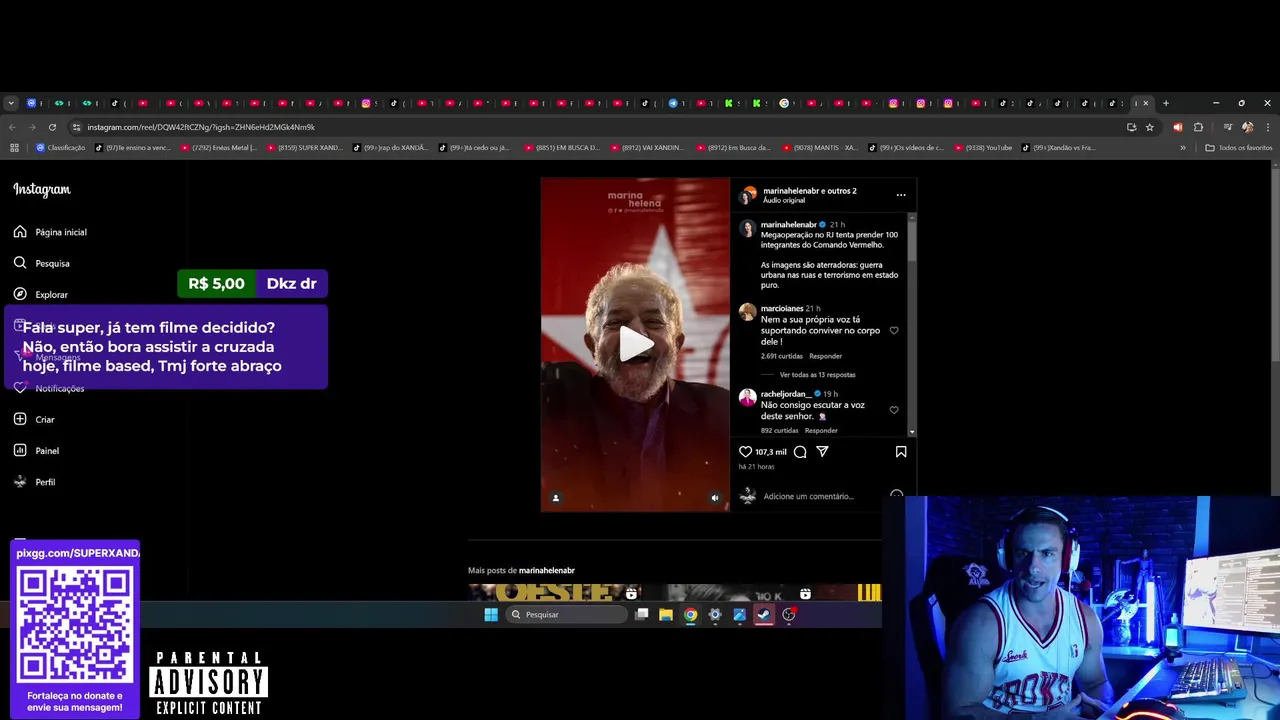Open the OESTE reel thumbnail below
This screenshot has width=1280, height=720.
(554, 592)
